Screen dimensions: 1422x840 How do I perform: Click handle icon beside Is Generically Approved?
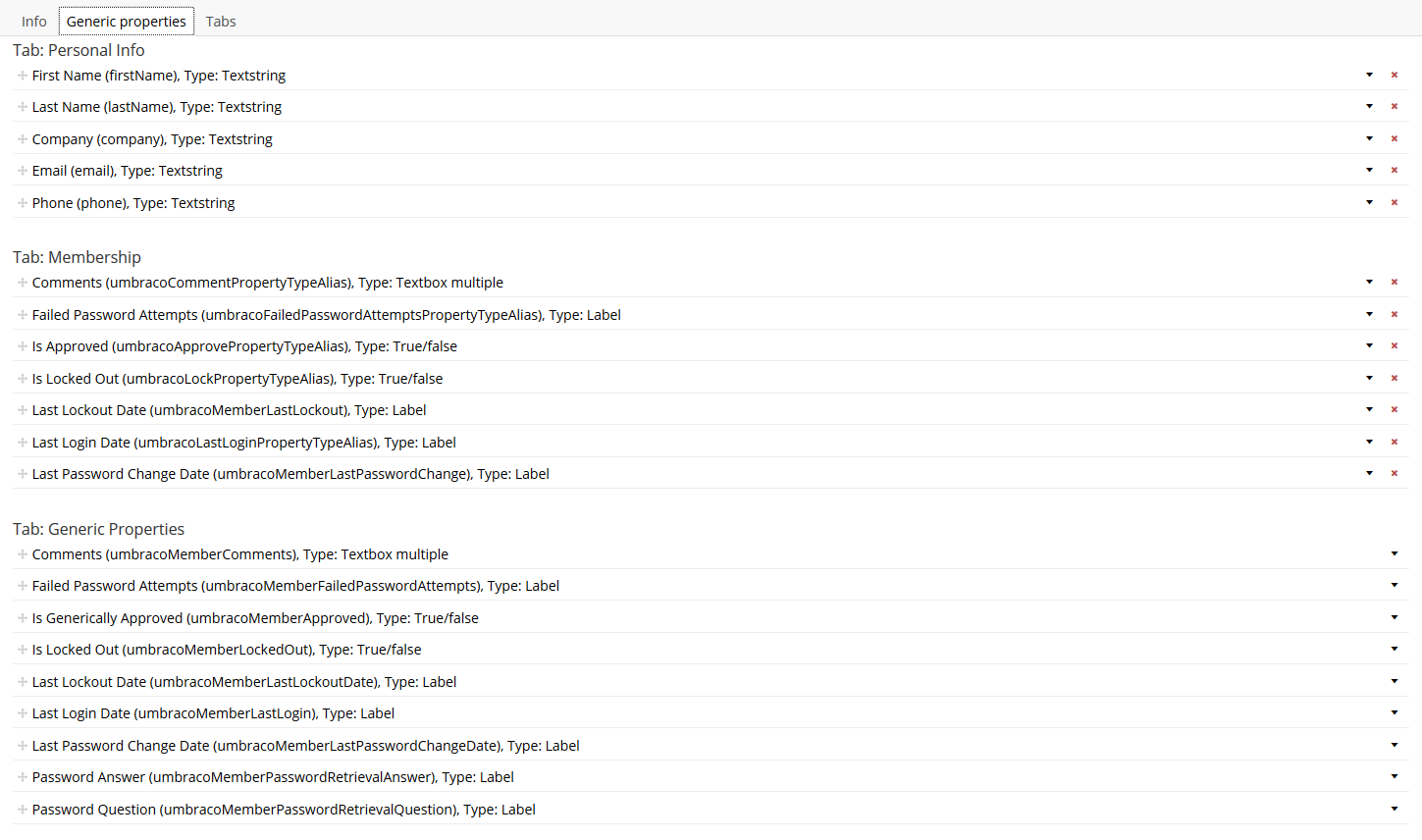pos(23,617)
